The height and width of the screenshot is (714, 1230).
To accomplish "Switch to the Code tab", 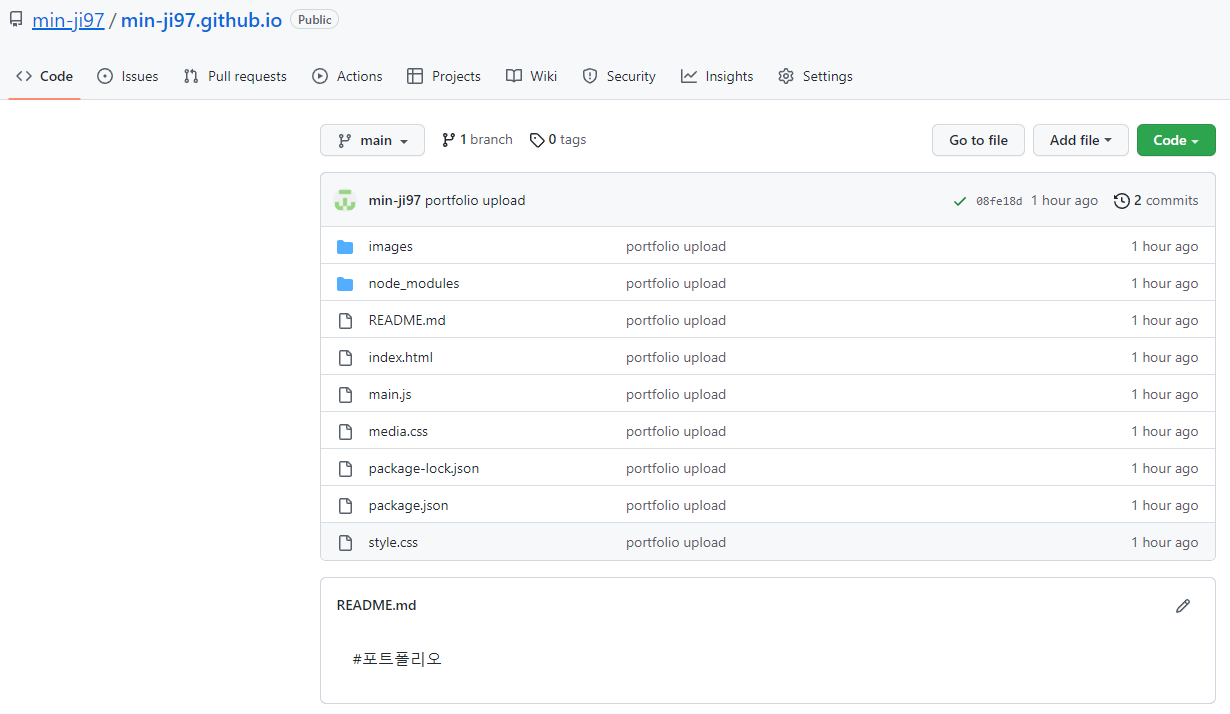I will click(x=44, y=76).
